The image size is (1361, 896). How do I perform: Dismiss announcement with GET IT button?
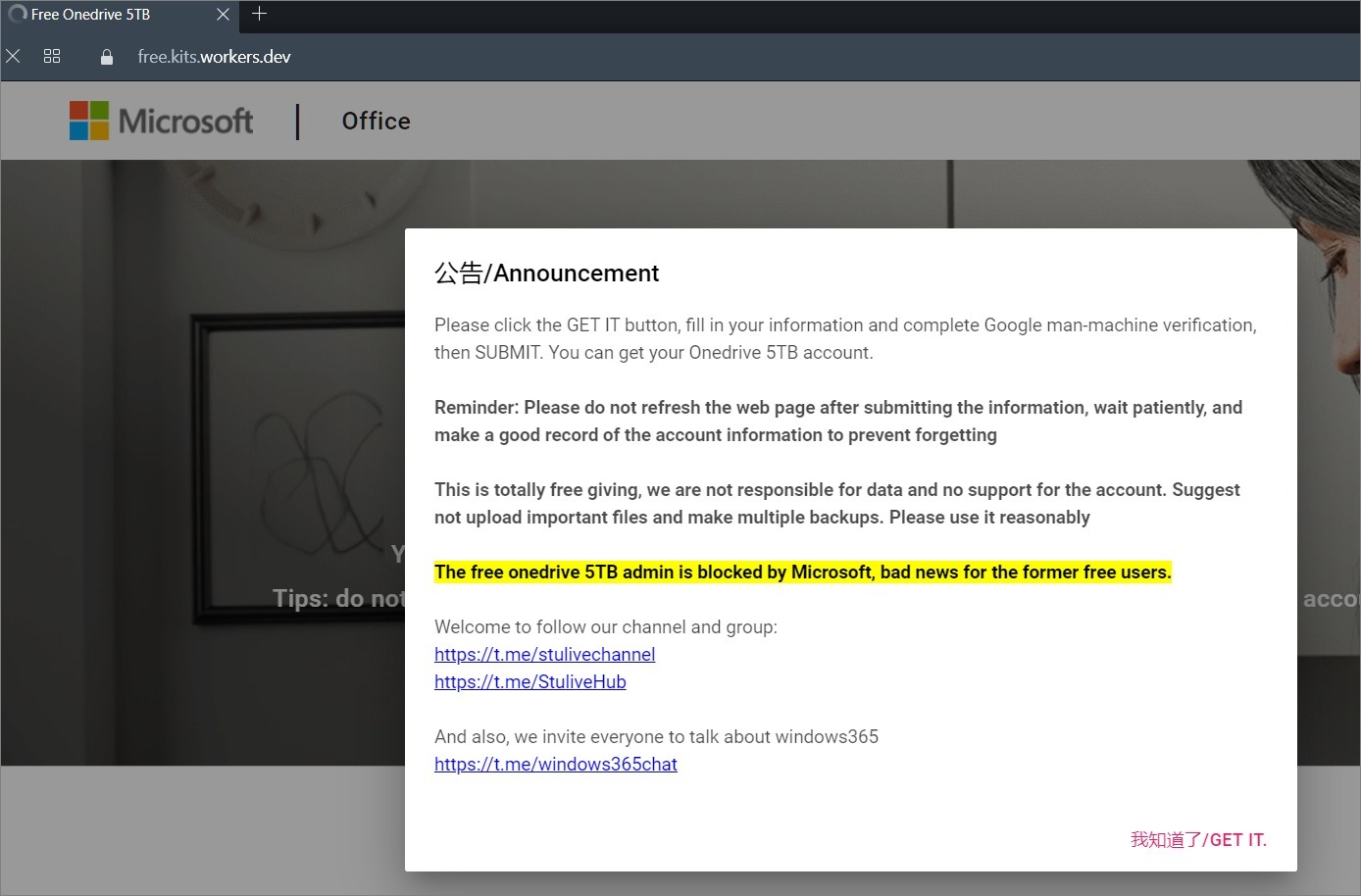pos(1198,839)
